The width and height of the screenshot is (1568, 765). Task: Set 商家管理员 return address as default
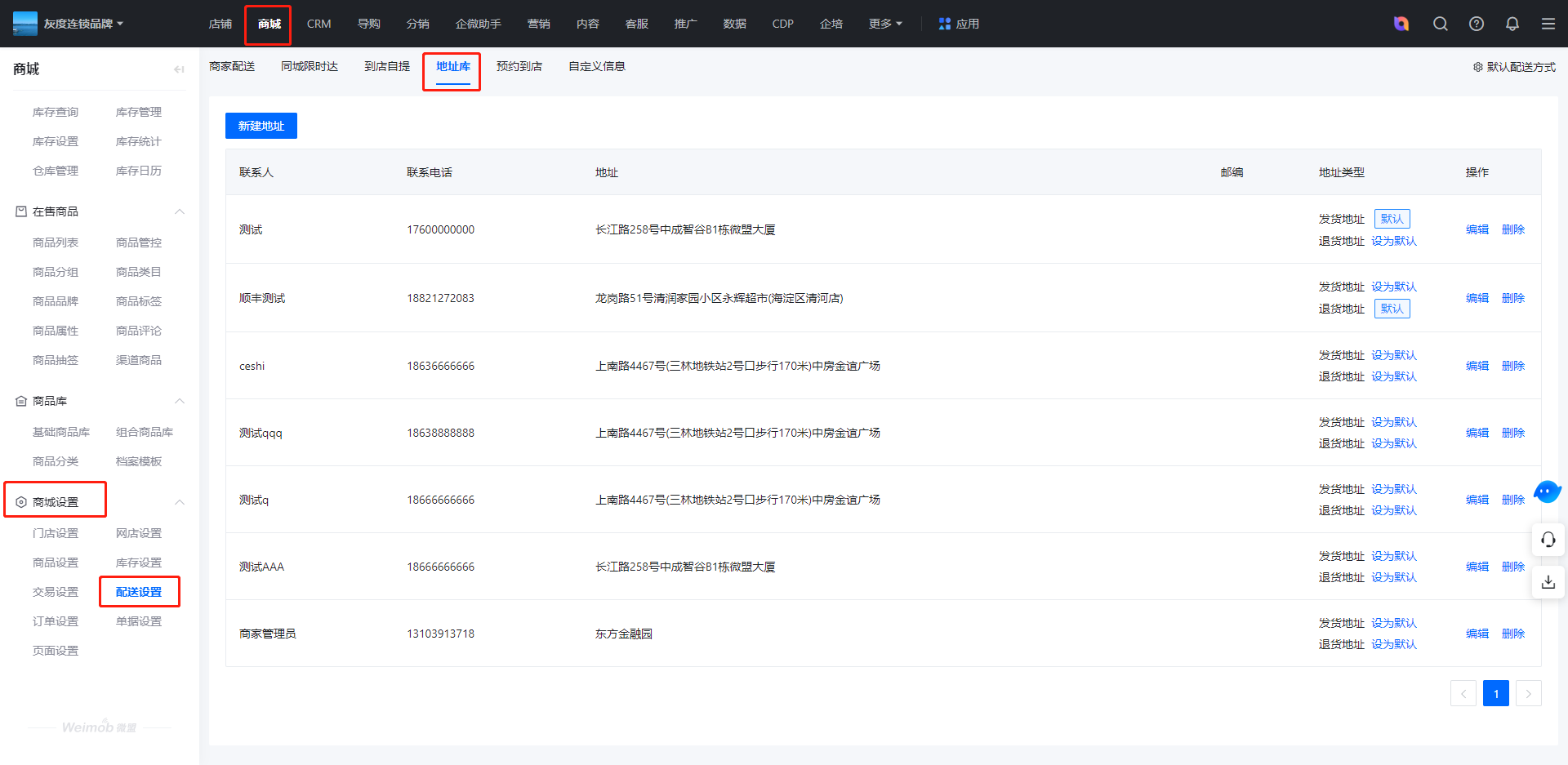point(1394,645)
